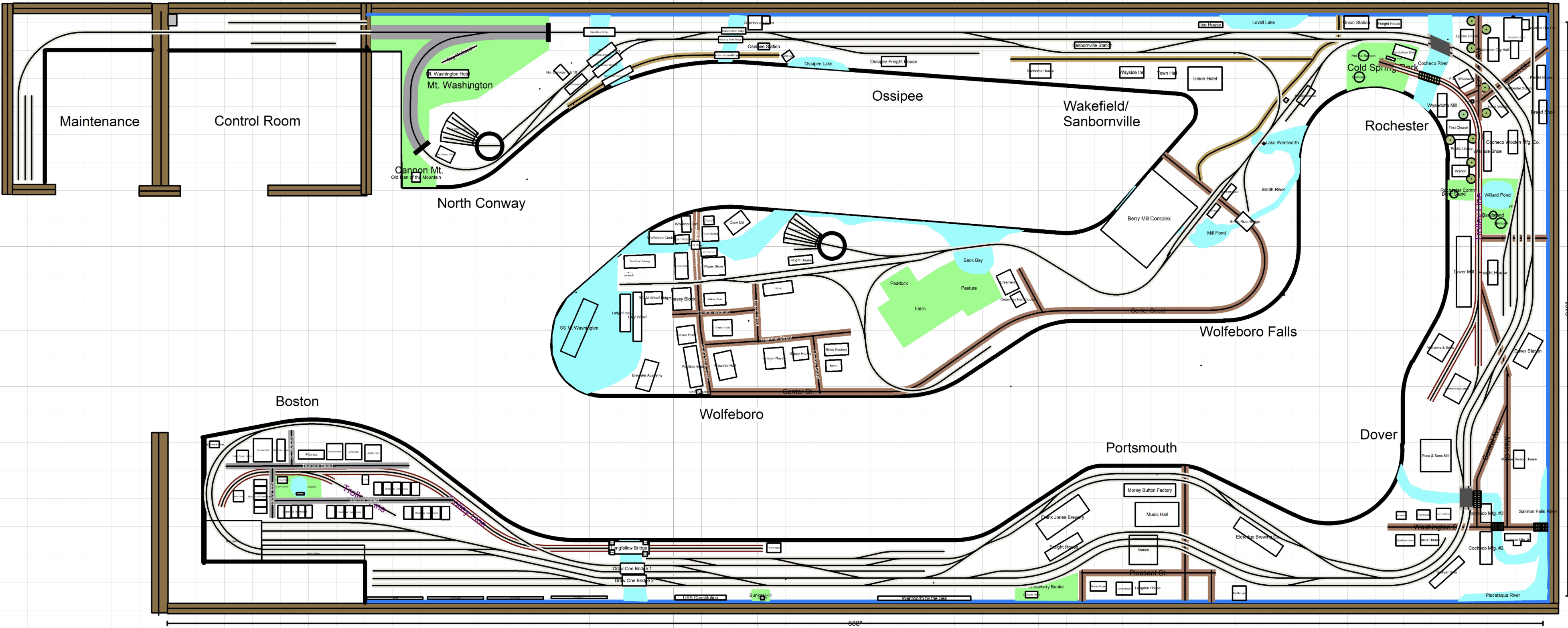Click the Longfellow Bridge label
Viewport: 1568px width, 628px height.
pos(629,548)
